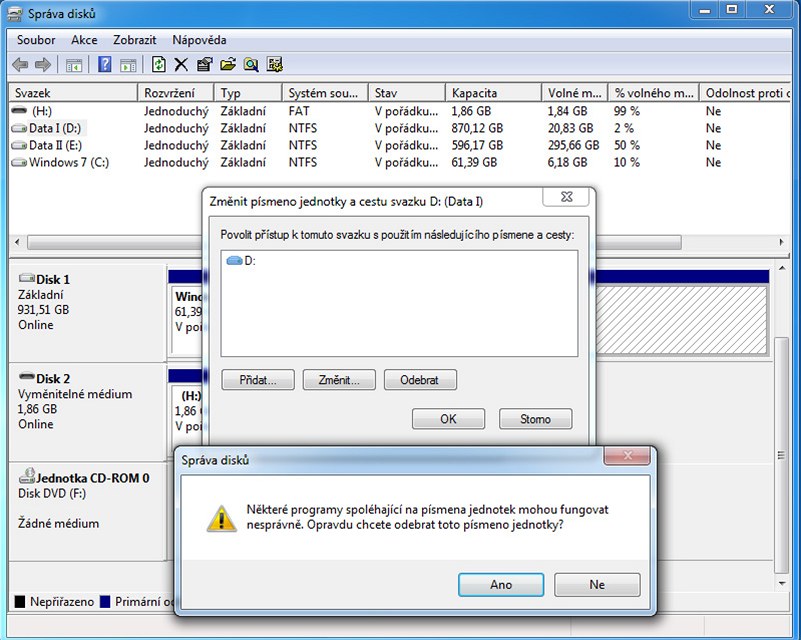Confirm removal with the Ano button
The image size is (801, 640).
(501, 585)
